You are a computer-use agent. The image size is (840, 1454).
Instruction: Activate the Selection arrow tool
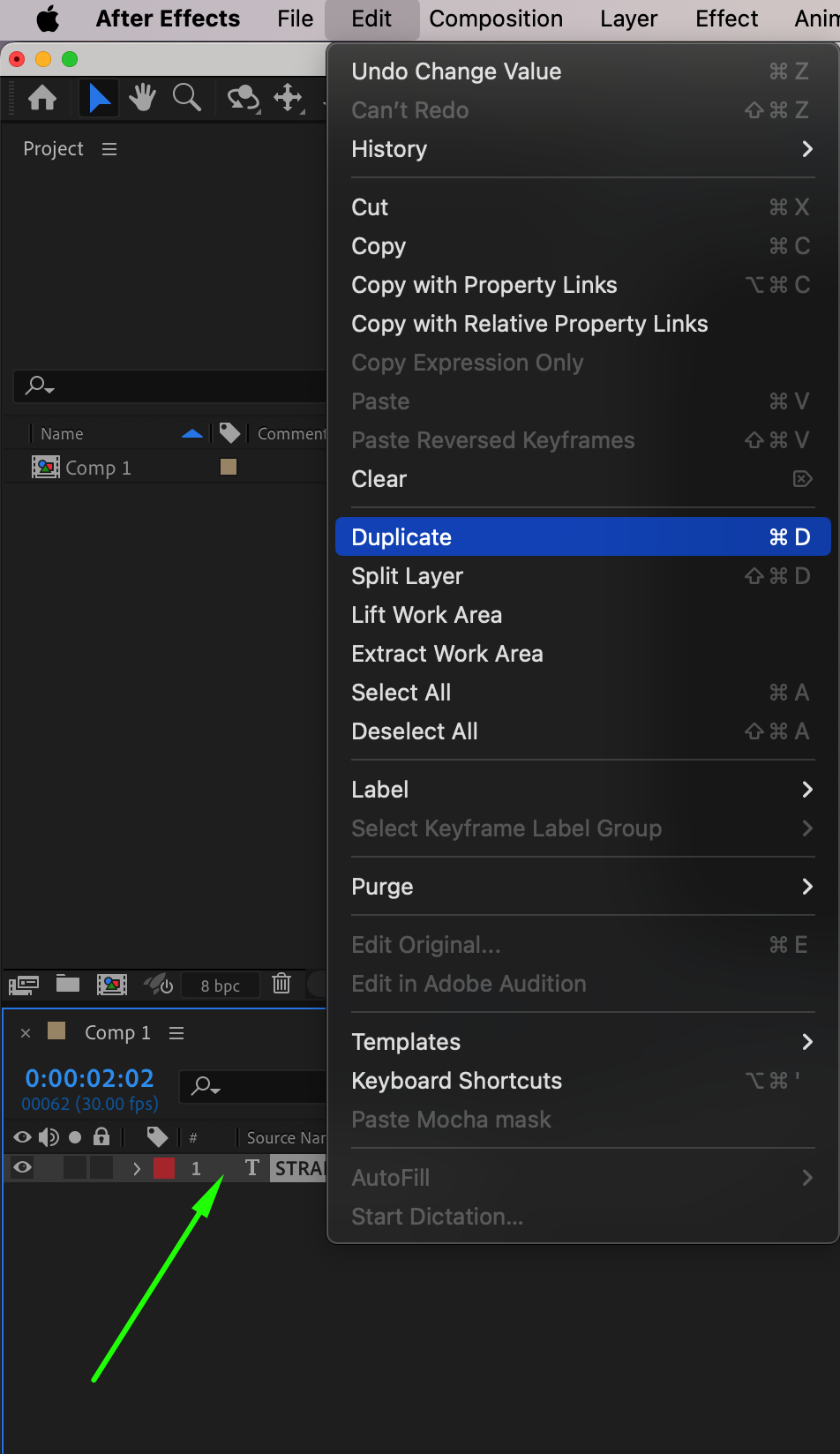point(100,97)
